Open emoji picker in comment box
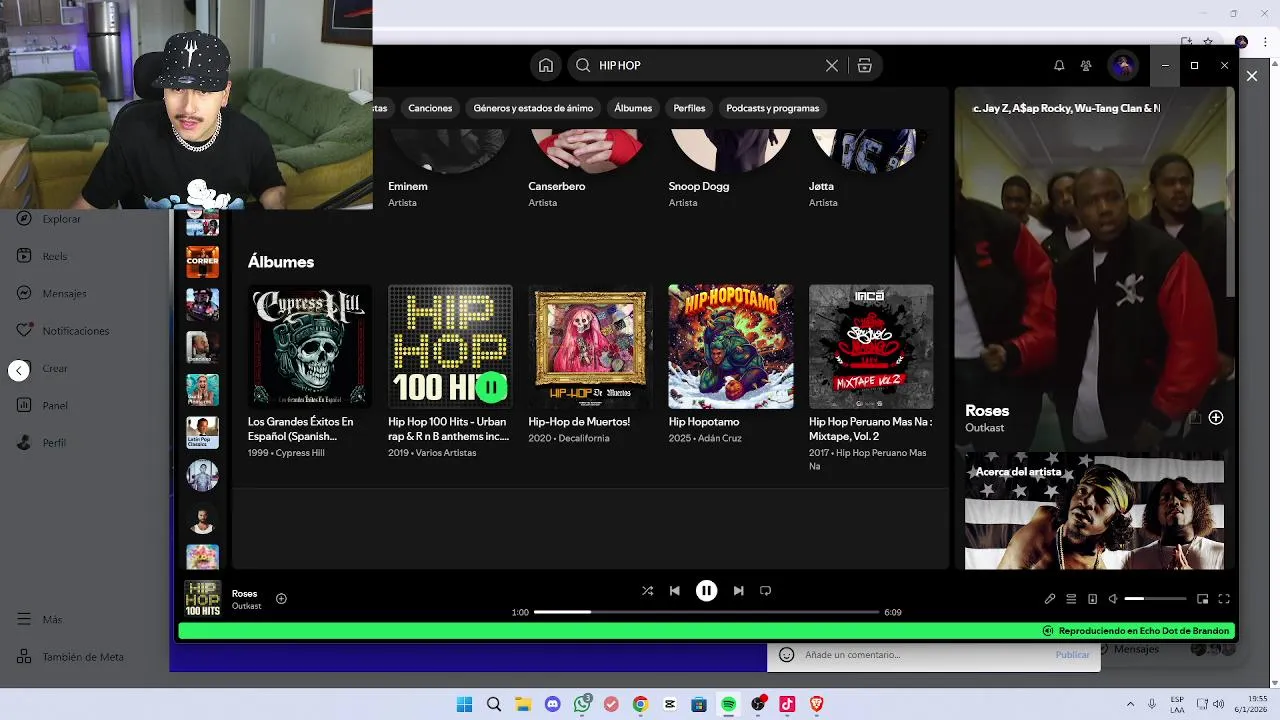This screenshot has width=1280, height=720. coord(787,655)
